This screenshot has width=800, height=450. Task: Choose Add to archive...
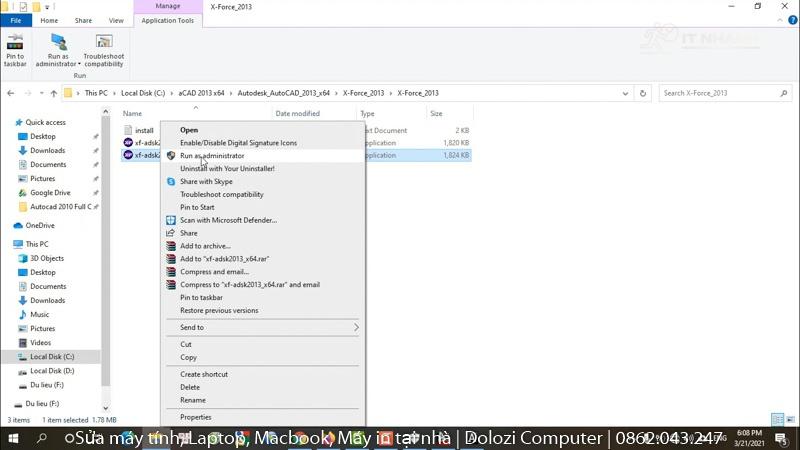pyautogui.click(x=263, y=246)
